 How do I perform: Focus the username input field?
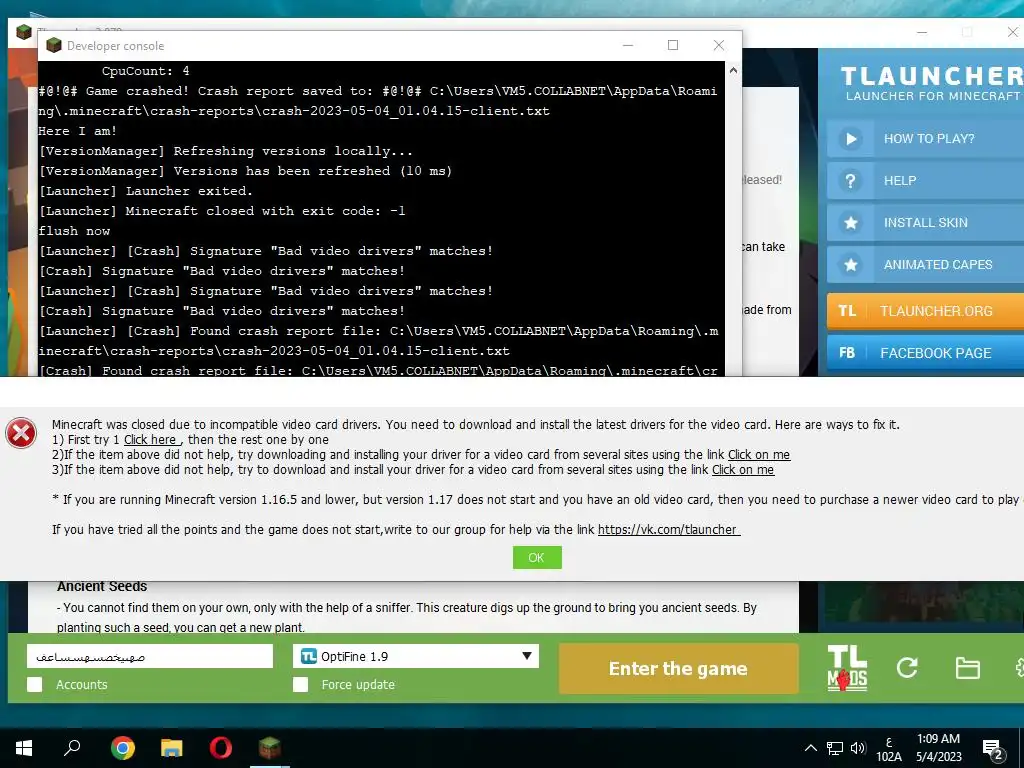[x=150, y=656]
